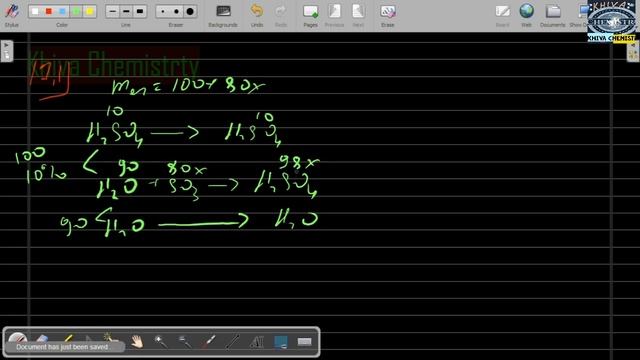Select the capture part of screen tool
Screen dimensions: 640x360
(281, 341)
